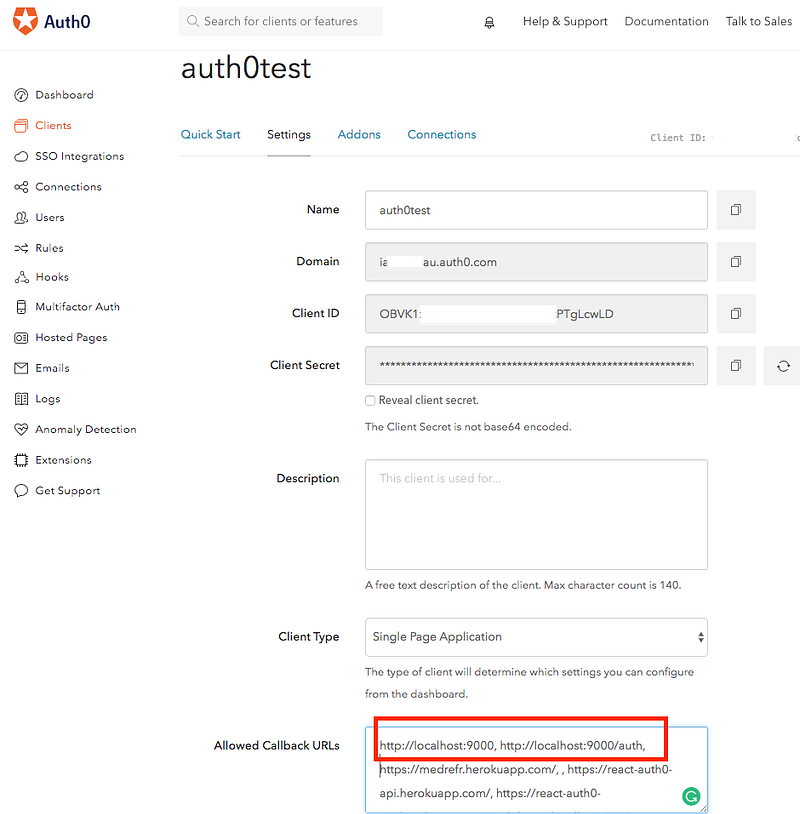The image size is (800, 814).
Task: Click the Emails envelope icon
Action: [x=21, y=368]
